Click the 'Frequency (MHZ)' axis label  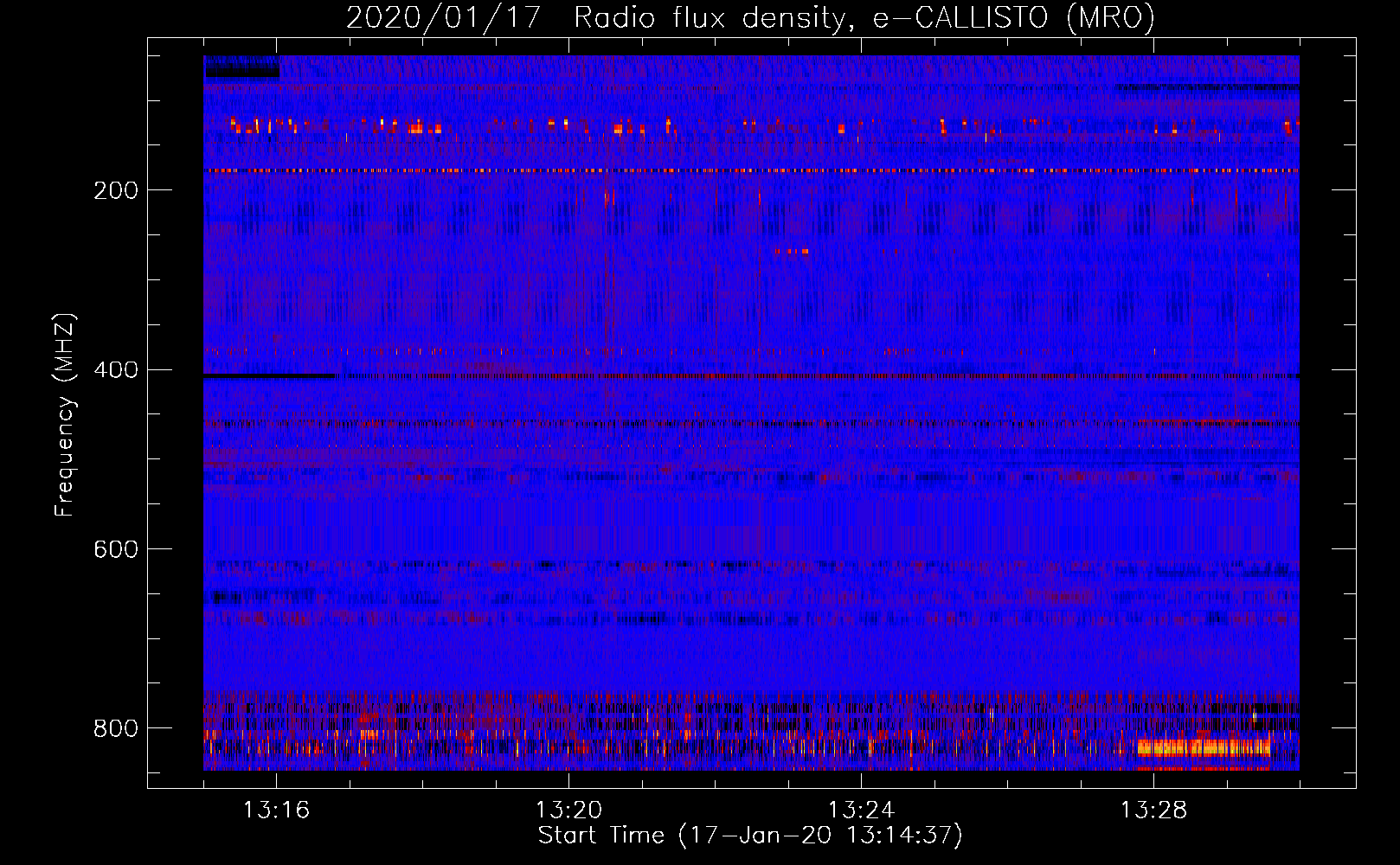[65, 414]
